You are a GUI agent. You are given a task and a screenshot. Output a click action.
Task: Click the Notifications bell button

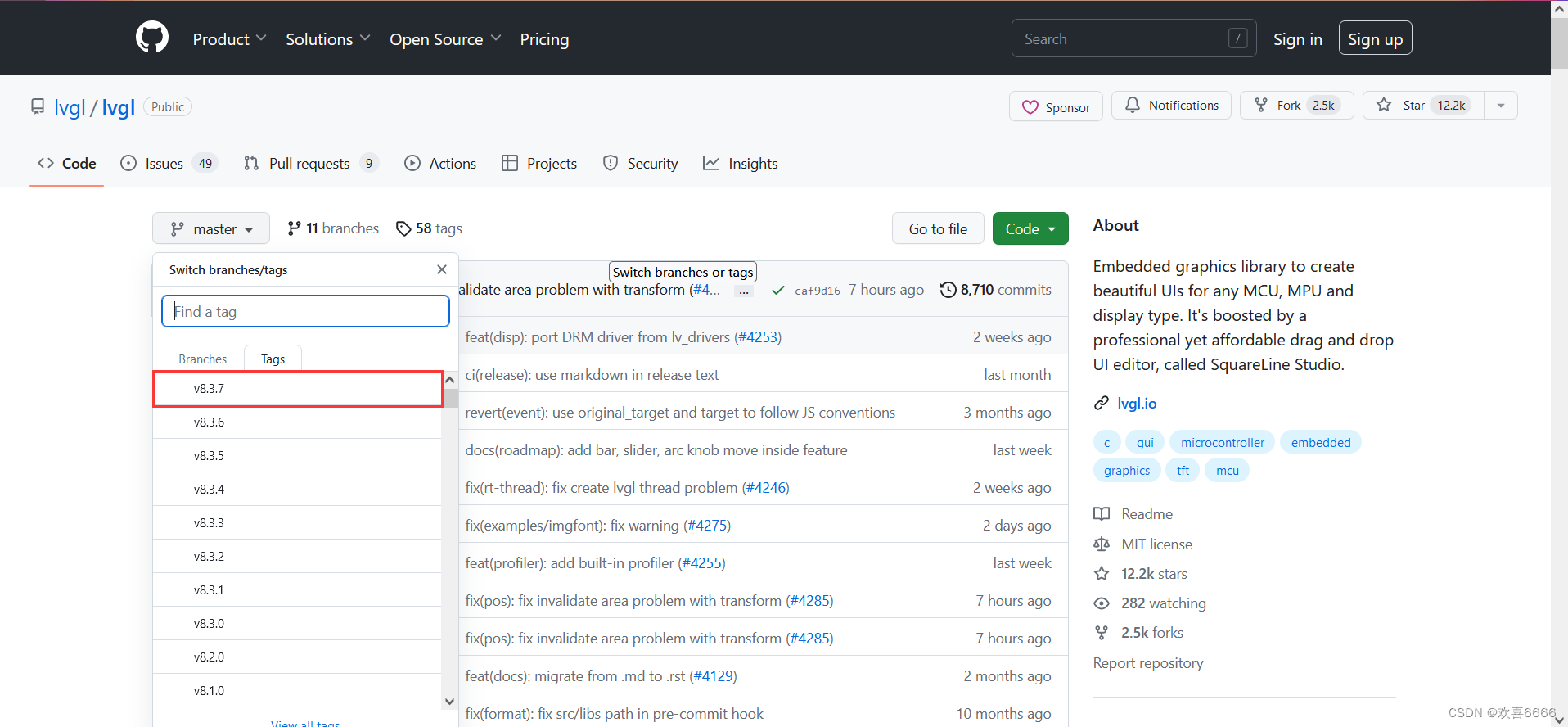click(x=1171, y=106)
